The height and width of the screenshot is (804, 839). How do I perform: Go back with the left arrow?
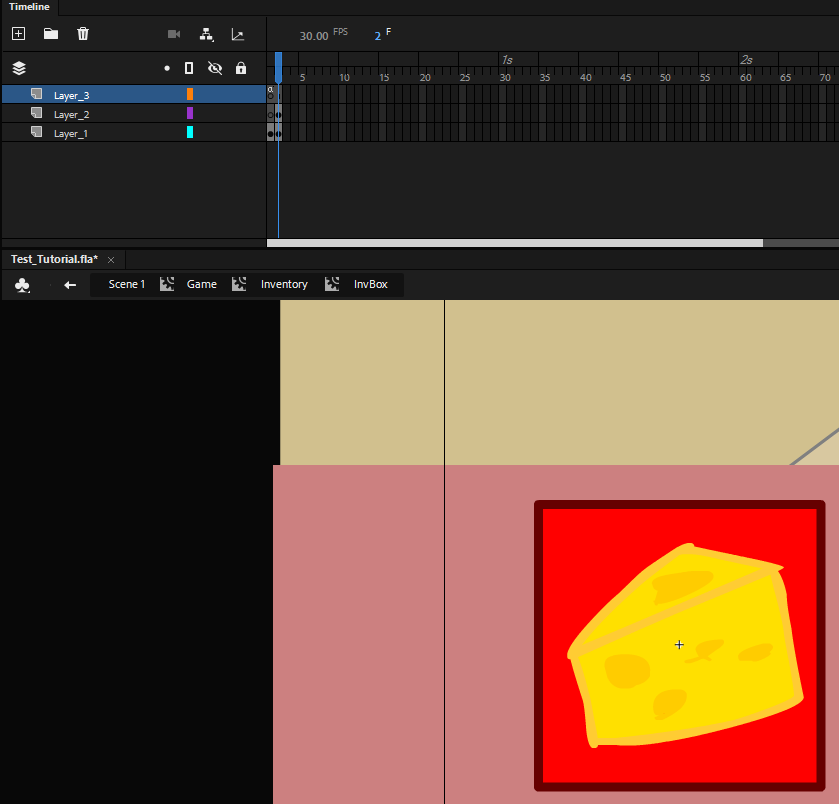(x=70, y=285)
